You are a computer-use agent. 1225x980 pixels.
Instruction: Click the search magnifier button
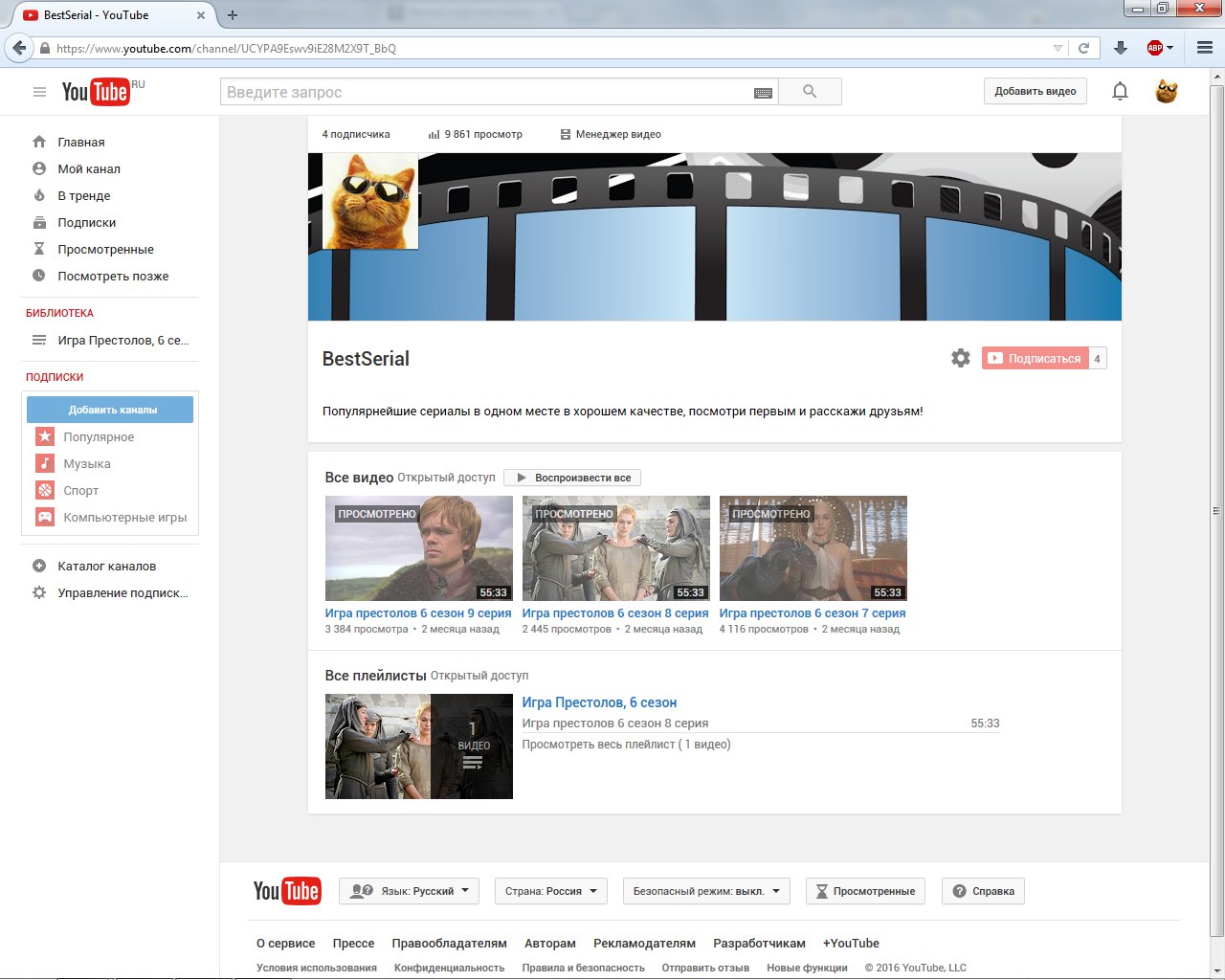810,92
